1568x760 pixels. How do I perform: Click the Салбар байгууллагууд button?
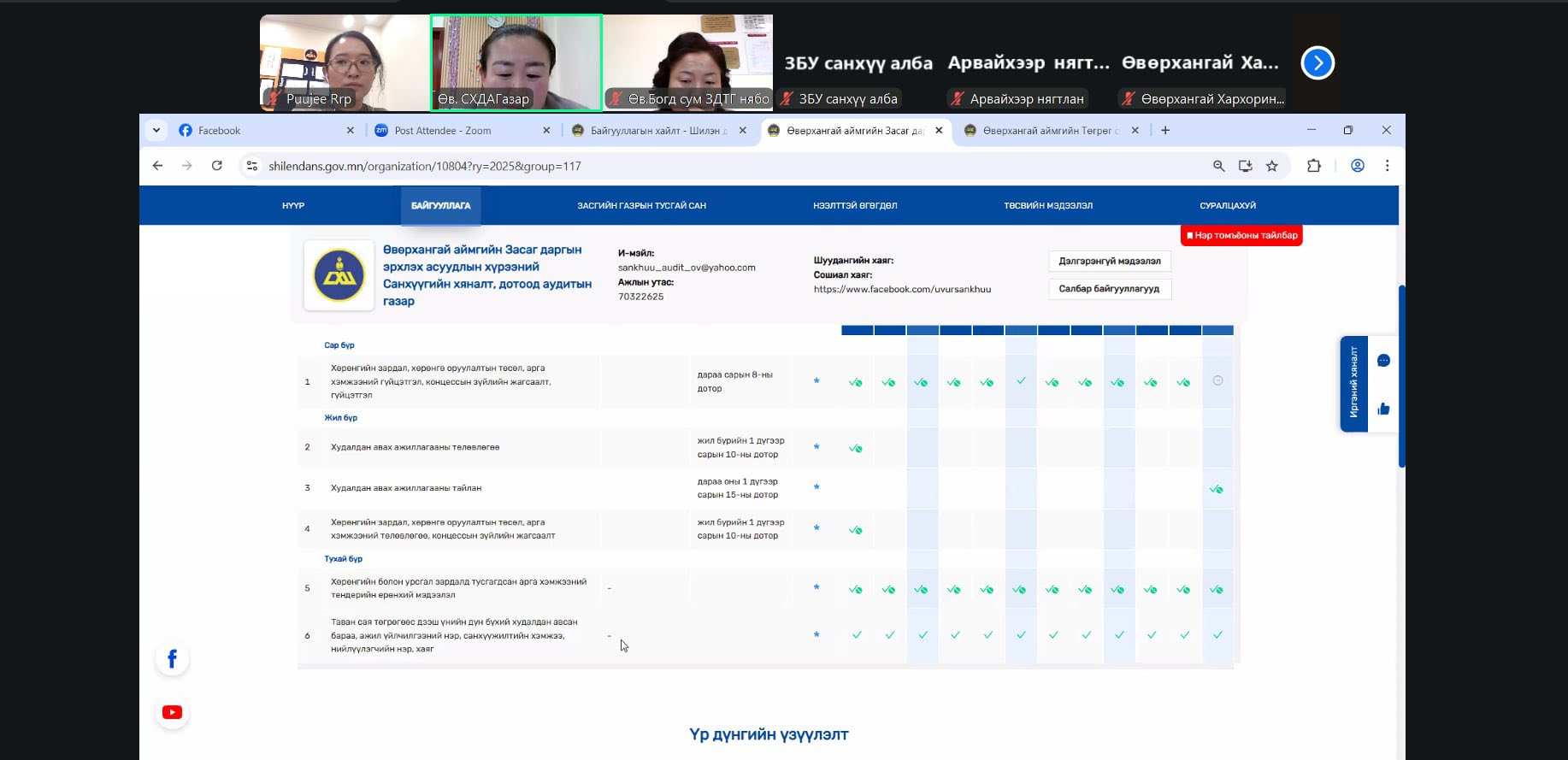(x=1109, y=289)
